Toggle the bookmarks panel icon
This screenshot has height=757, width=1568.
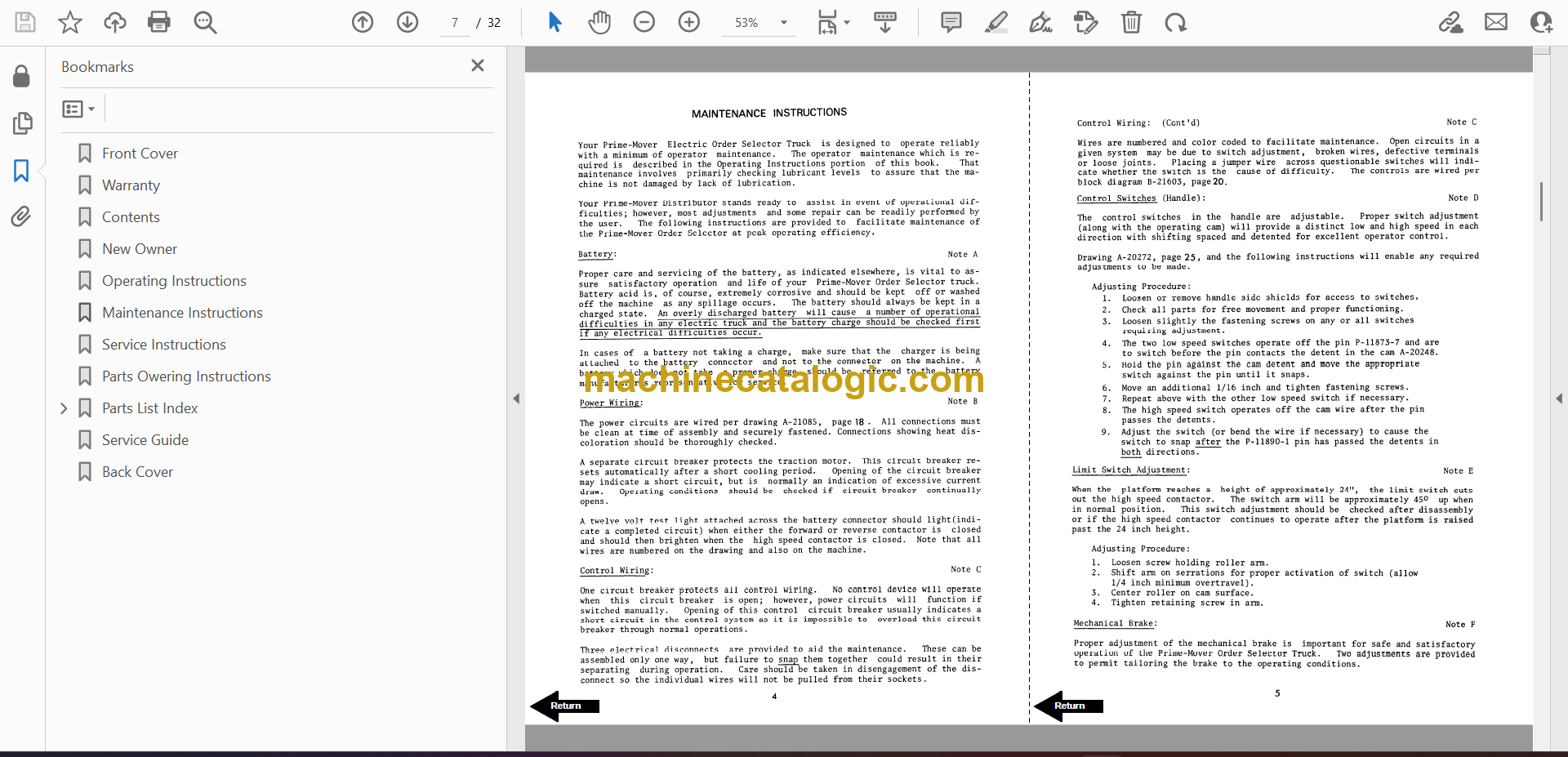(21, 171)
